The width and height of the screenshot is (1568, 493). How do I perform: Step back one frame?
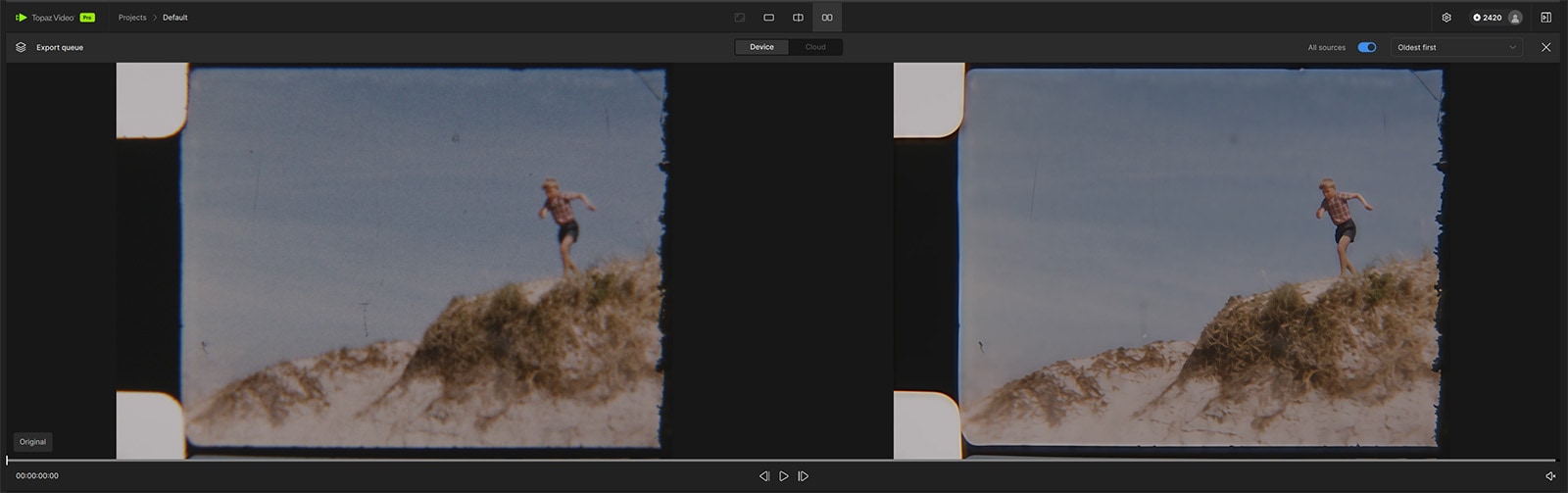pos(764,476)
